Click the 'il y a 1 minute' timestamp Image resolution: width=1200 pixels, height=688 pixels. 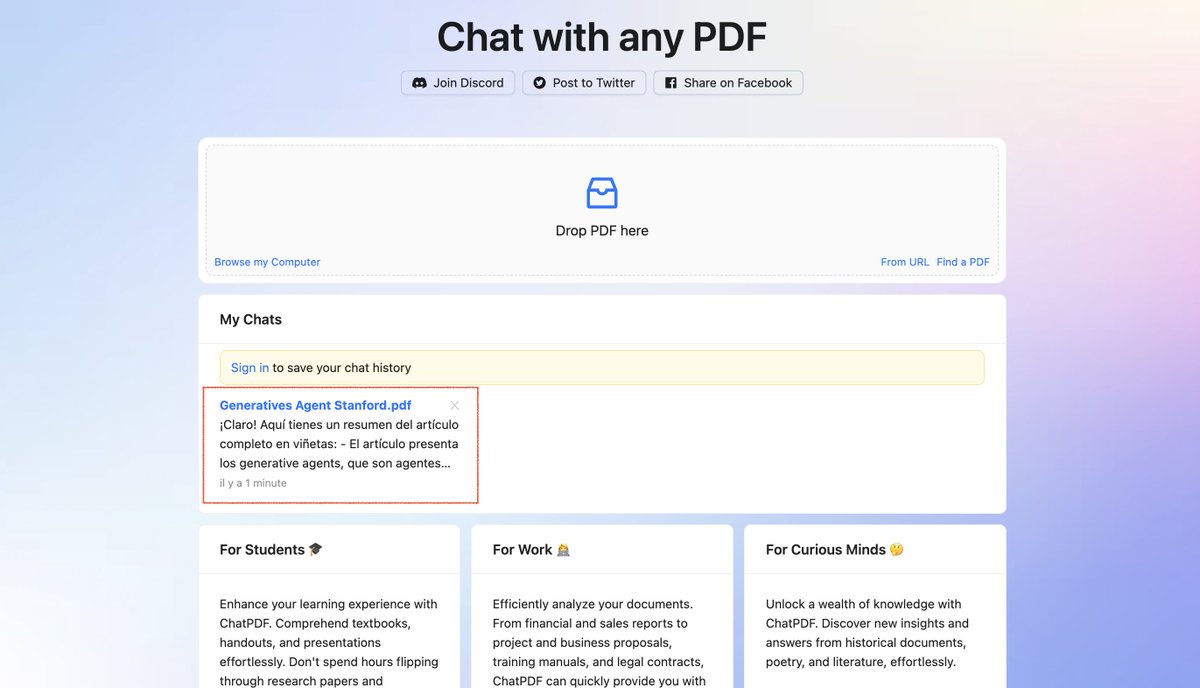coord(253,483)
